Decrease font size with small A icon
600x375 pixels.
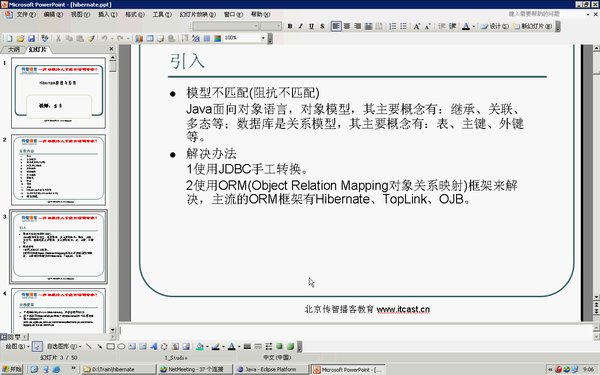(x=427, y=26)
